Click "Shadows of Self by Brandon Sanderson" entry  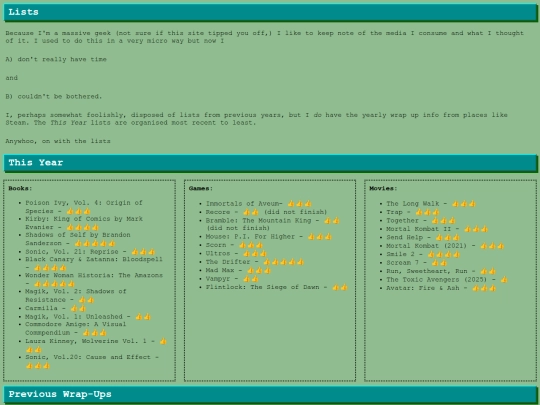tap(78, 239)
